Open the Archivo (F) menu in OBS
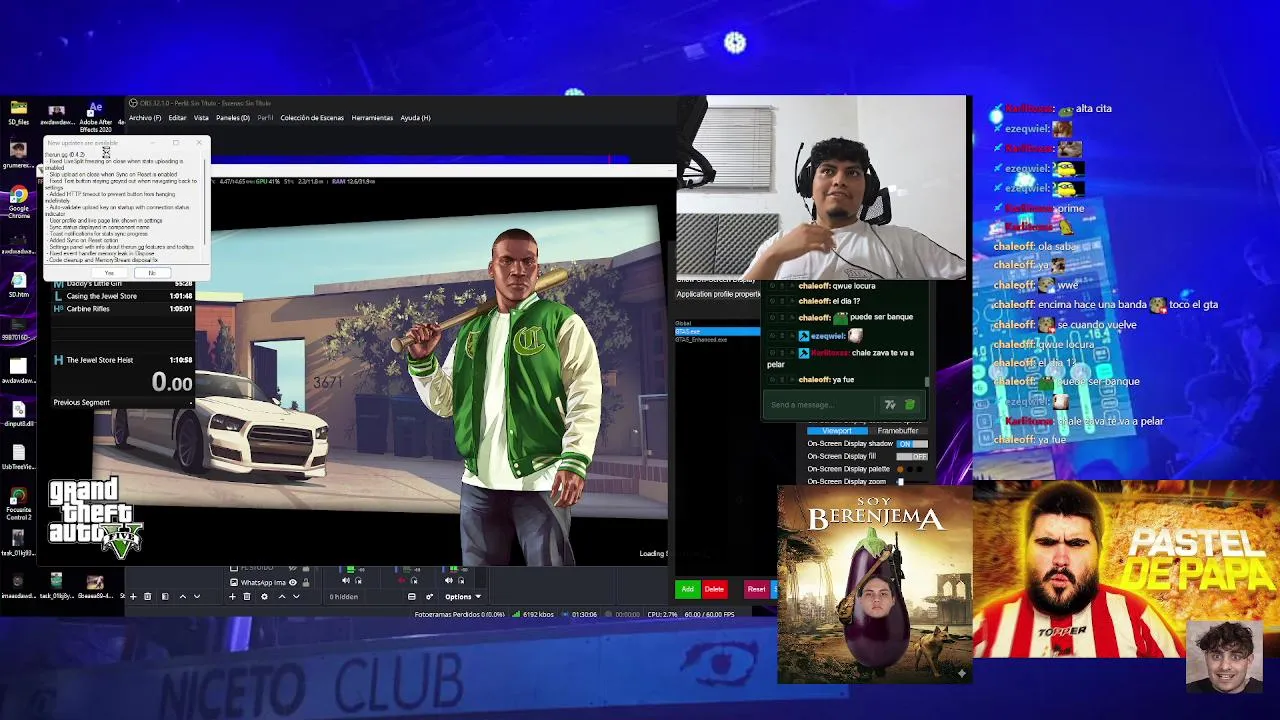1280x720 pixels. point(145,118)
